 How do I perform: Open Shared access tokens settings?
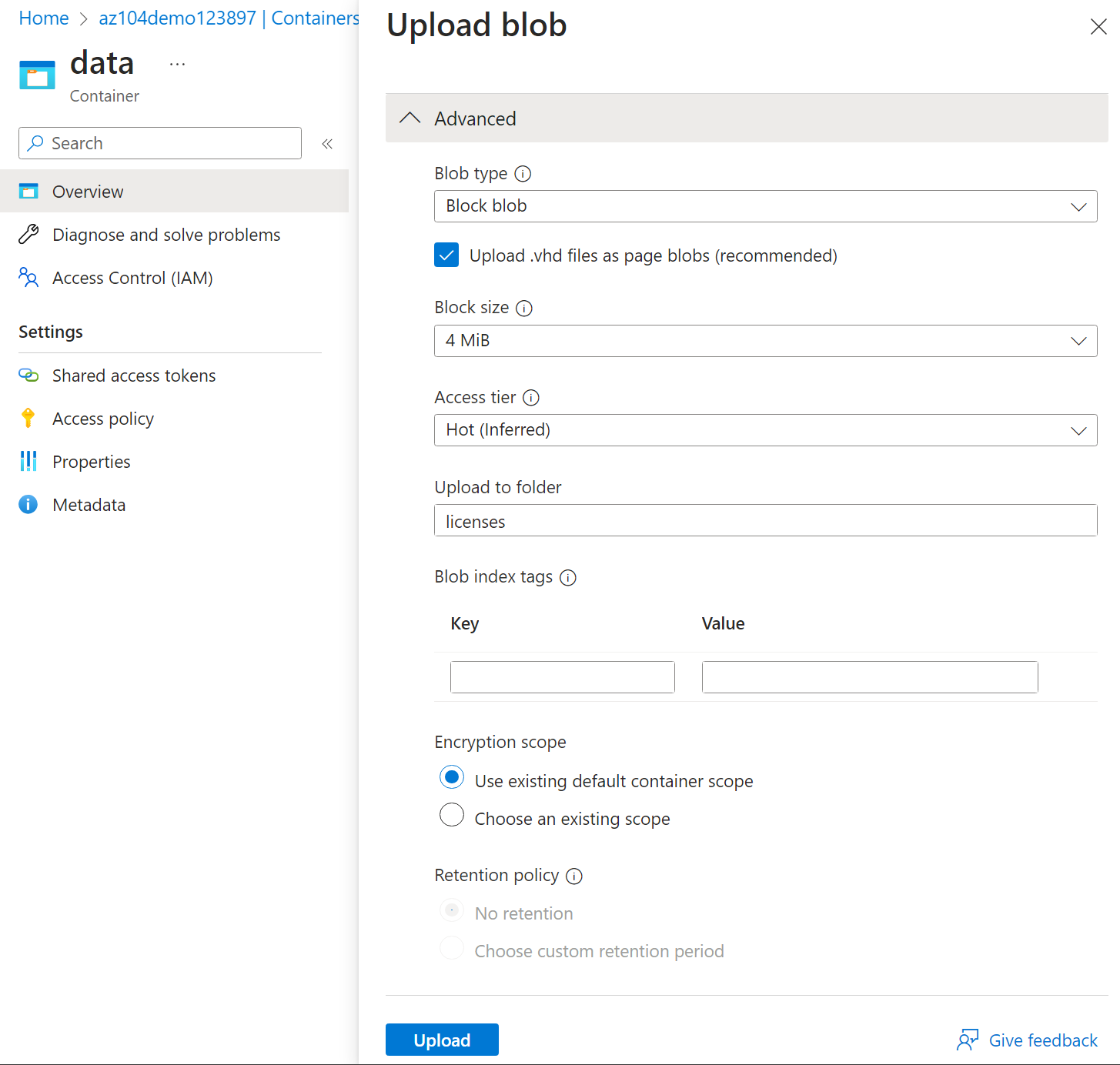click(134, 376)
